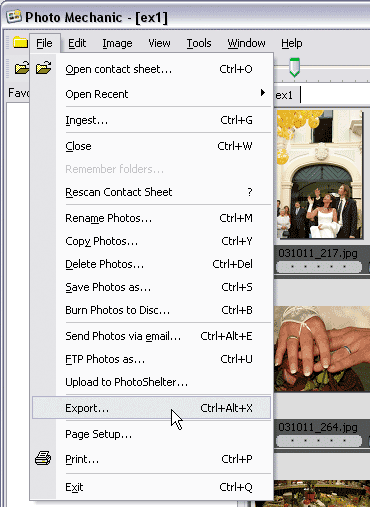Open the Edit menu

pos(77,43)
